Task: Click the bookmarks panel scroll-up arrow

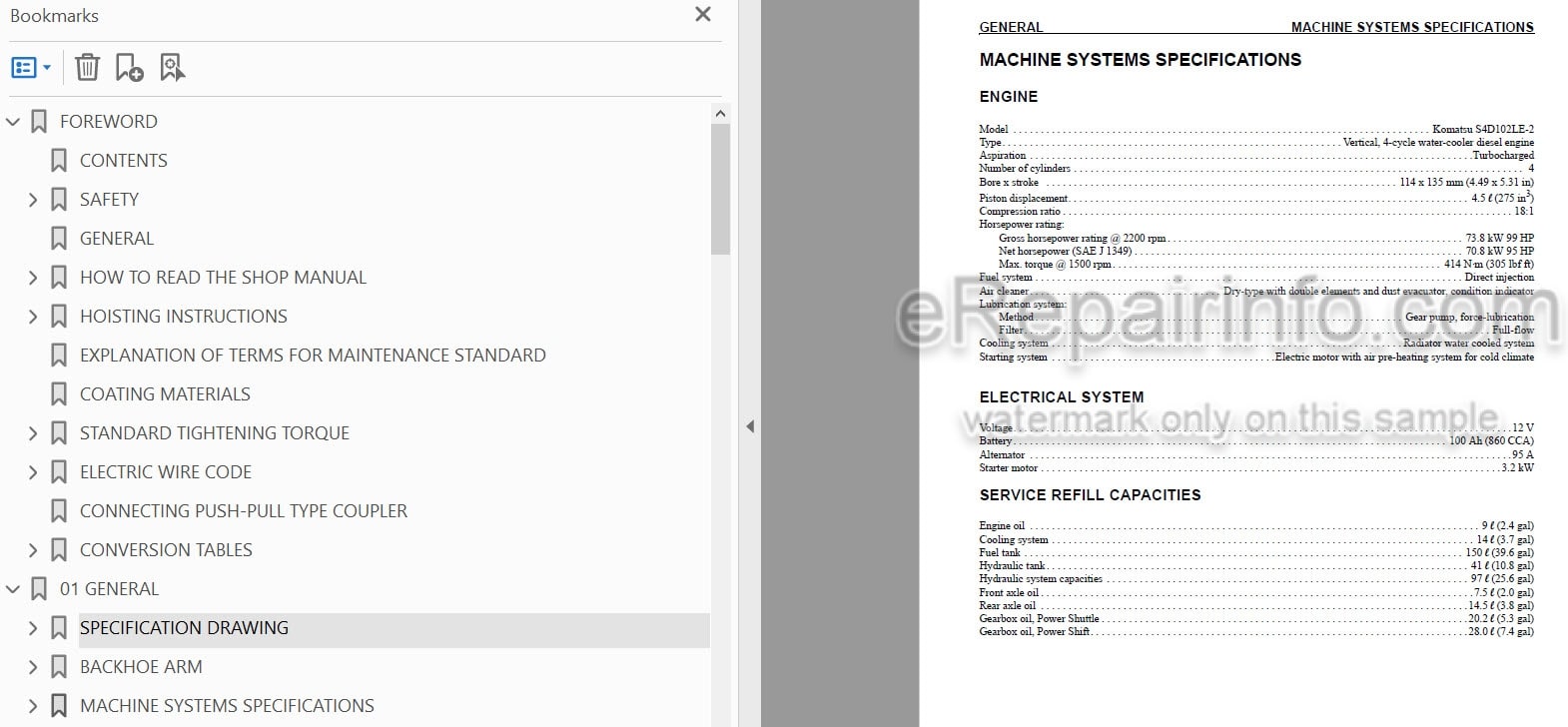Action: pyautogui.click(x=720, y=114)
